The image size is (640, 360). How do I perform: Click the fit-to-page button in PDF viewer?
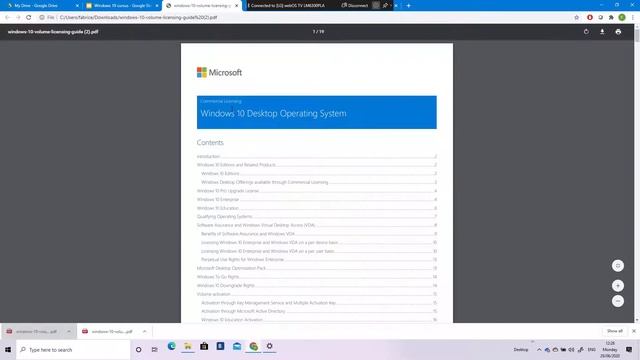[x=618, y=266]
